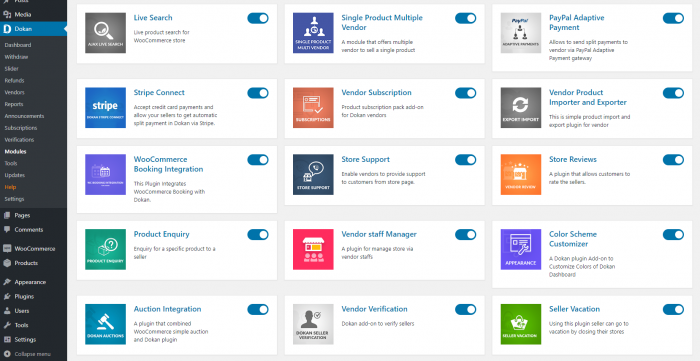Open the orange Help menu item
This screenshot has width=700, height=361.
point(10,187)
